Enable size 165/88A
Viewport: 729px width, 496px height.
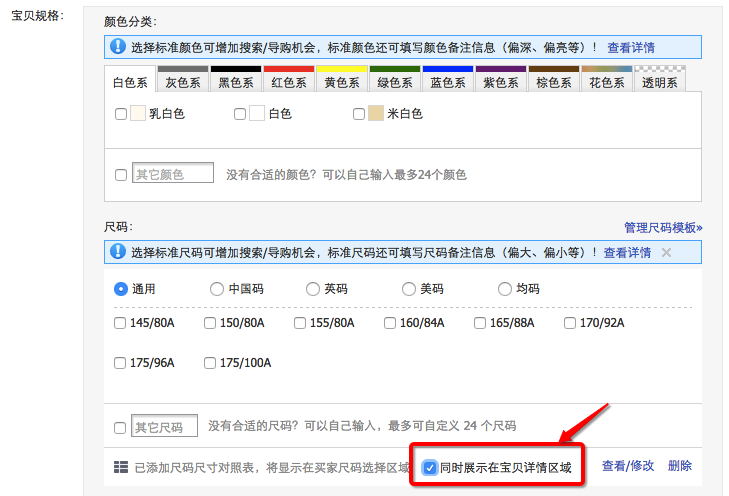(480, 323)
